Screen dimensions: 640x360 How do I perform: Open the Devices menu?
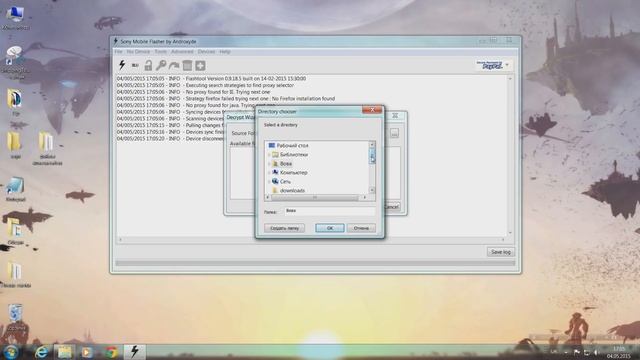(206, 52)
